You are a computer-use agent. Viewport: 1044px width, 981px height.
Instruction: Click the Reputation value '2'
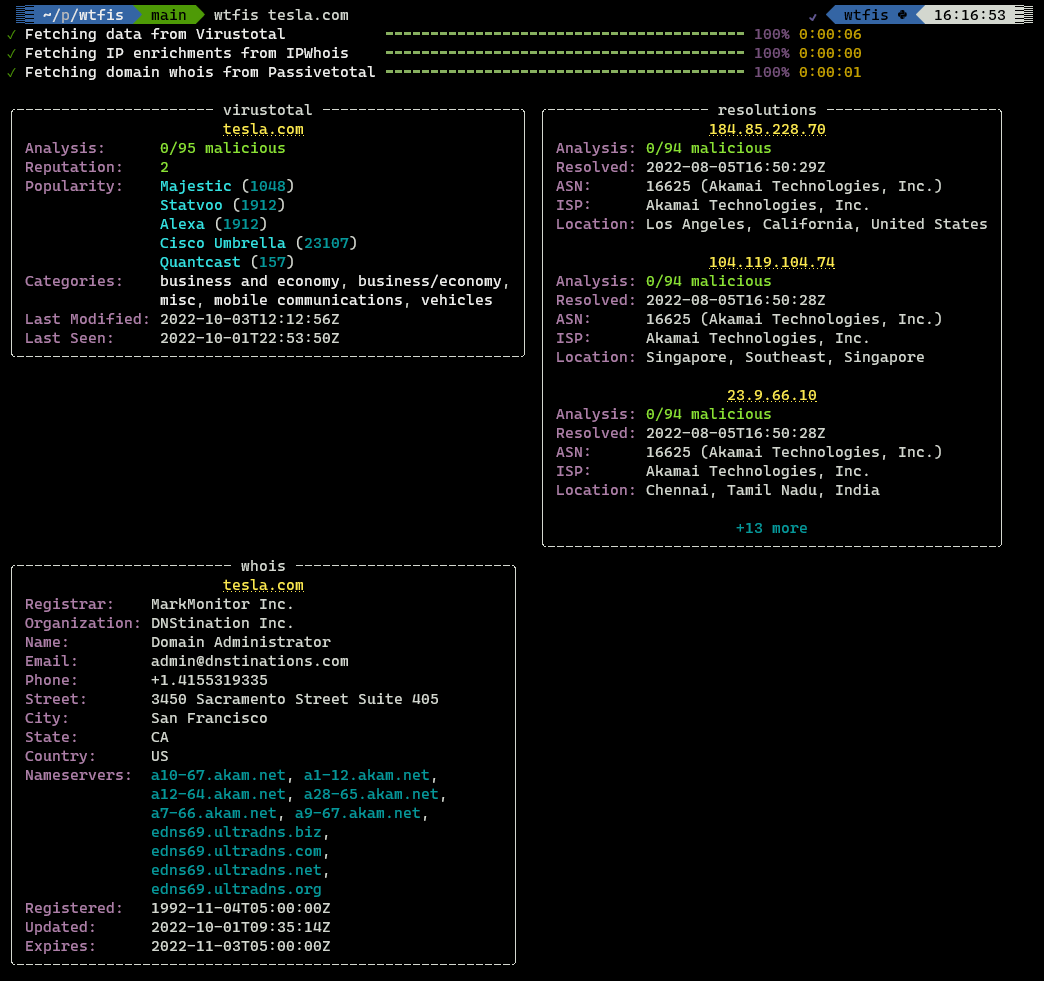point(164,167)
